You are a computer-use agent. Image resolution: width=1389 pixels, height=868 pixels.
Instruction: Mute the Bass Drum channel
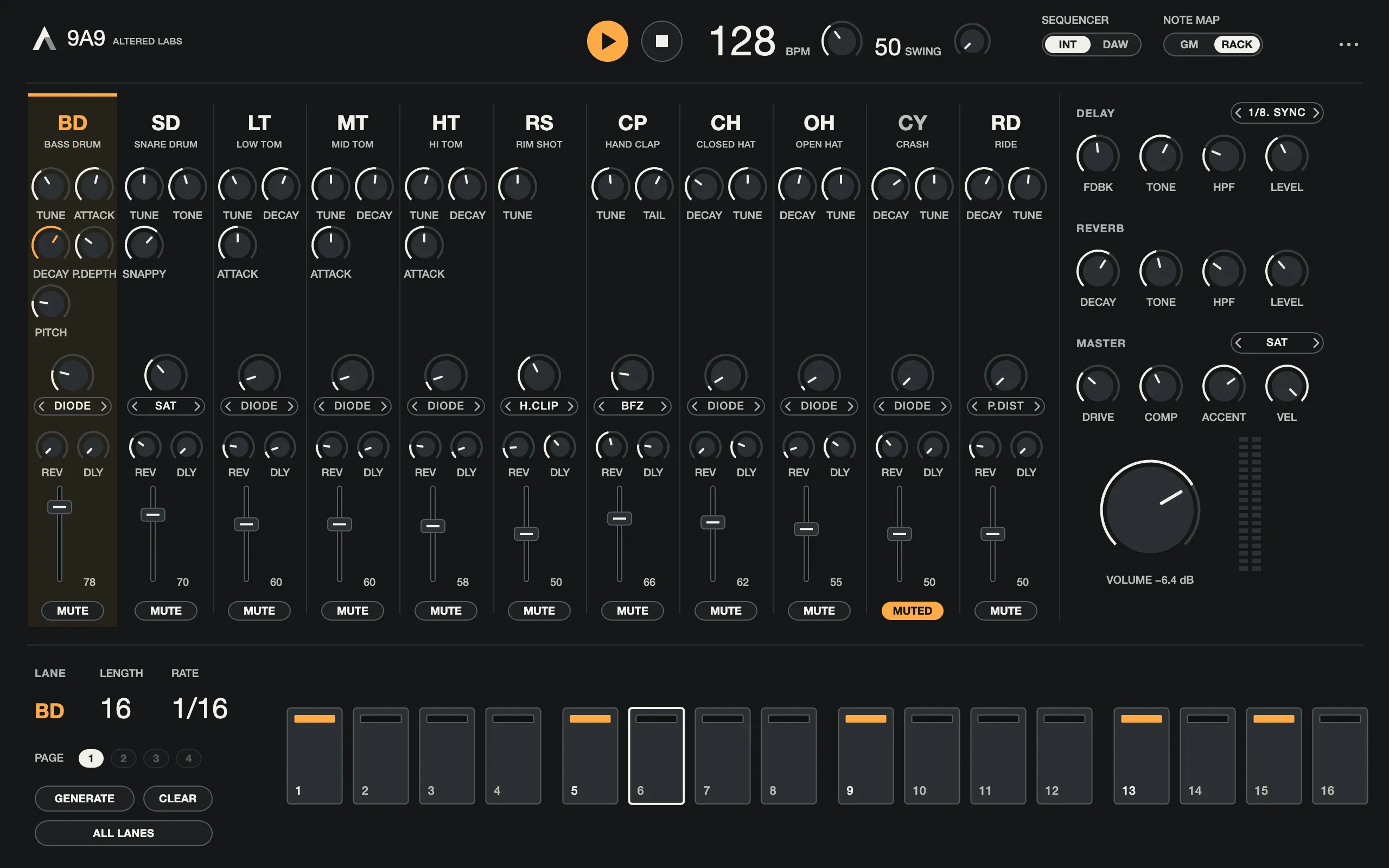point(72,611)
